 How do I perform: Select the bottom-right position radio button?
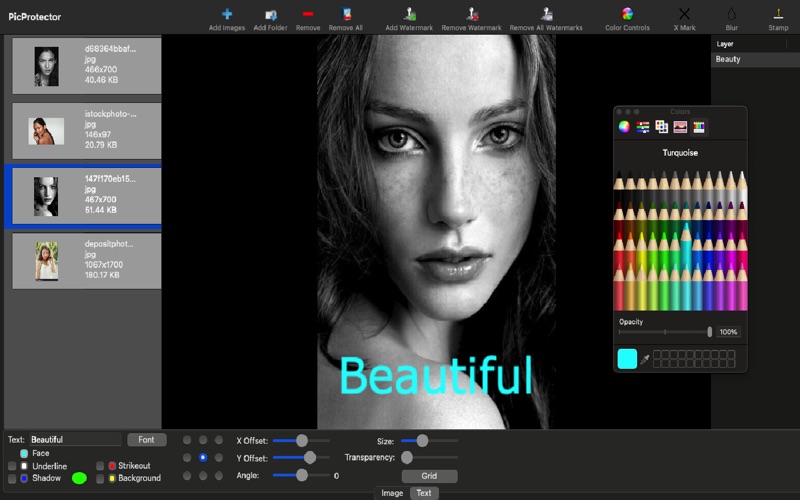coord(219,476)
